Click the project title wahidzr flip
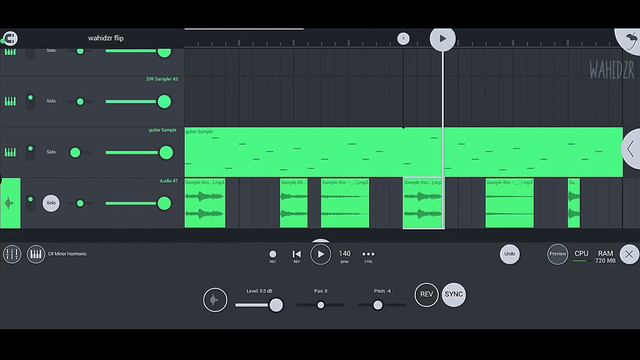This screenshot has height=360, width=640. coord(106,38)
